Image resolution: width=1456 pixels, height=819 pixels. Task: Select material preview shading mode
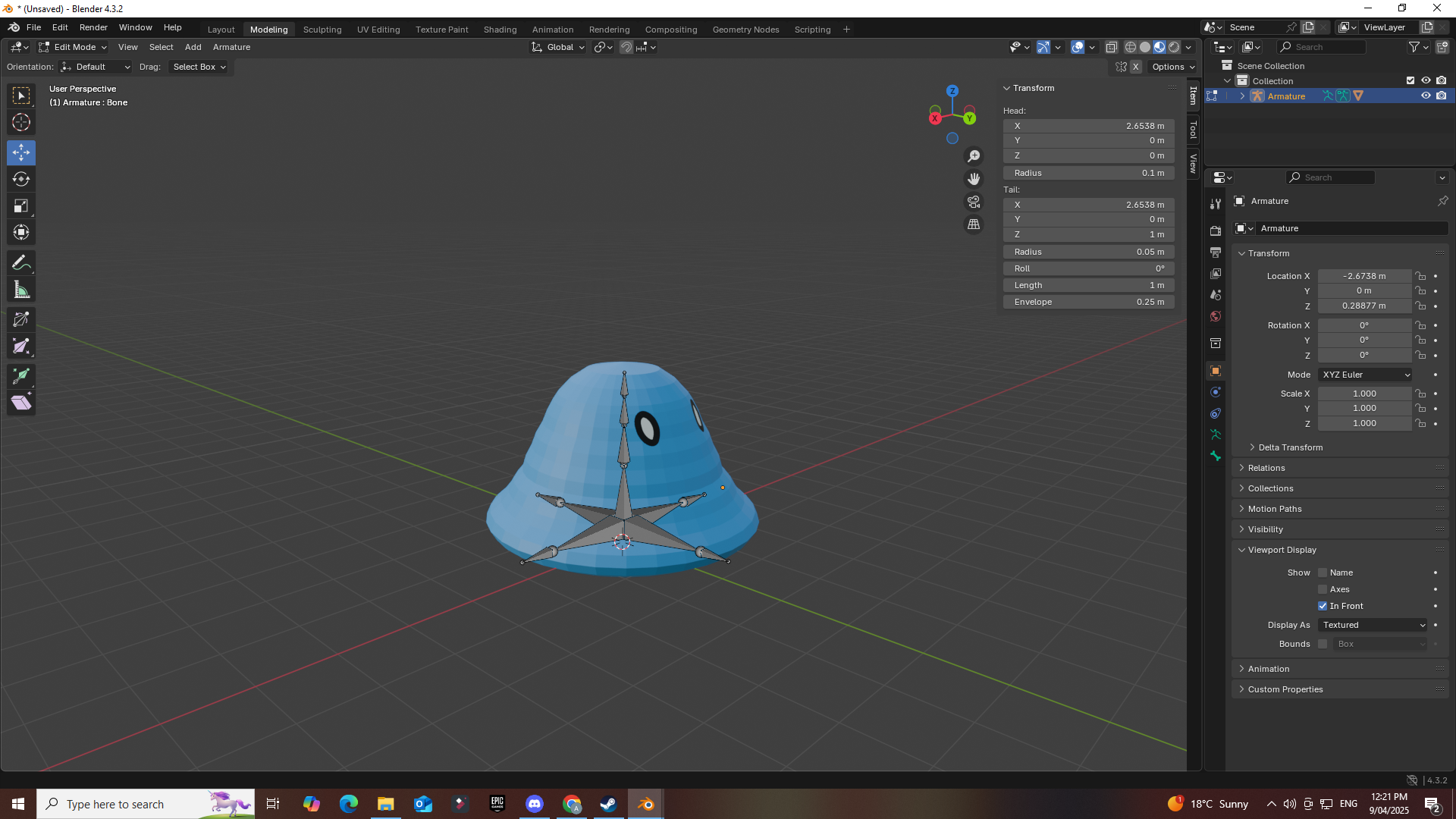(x=1159, y=47)
